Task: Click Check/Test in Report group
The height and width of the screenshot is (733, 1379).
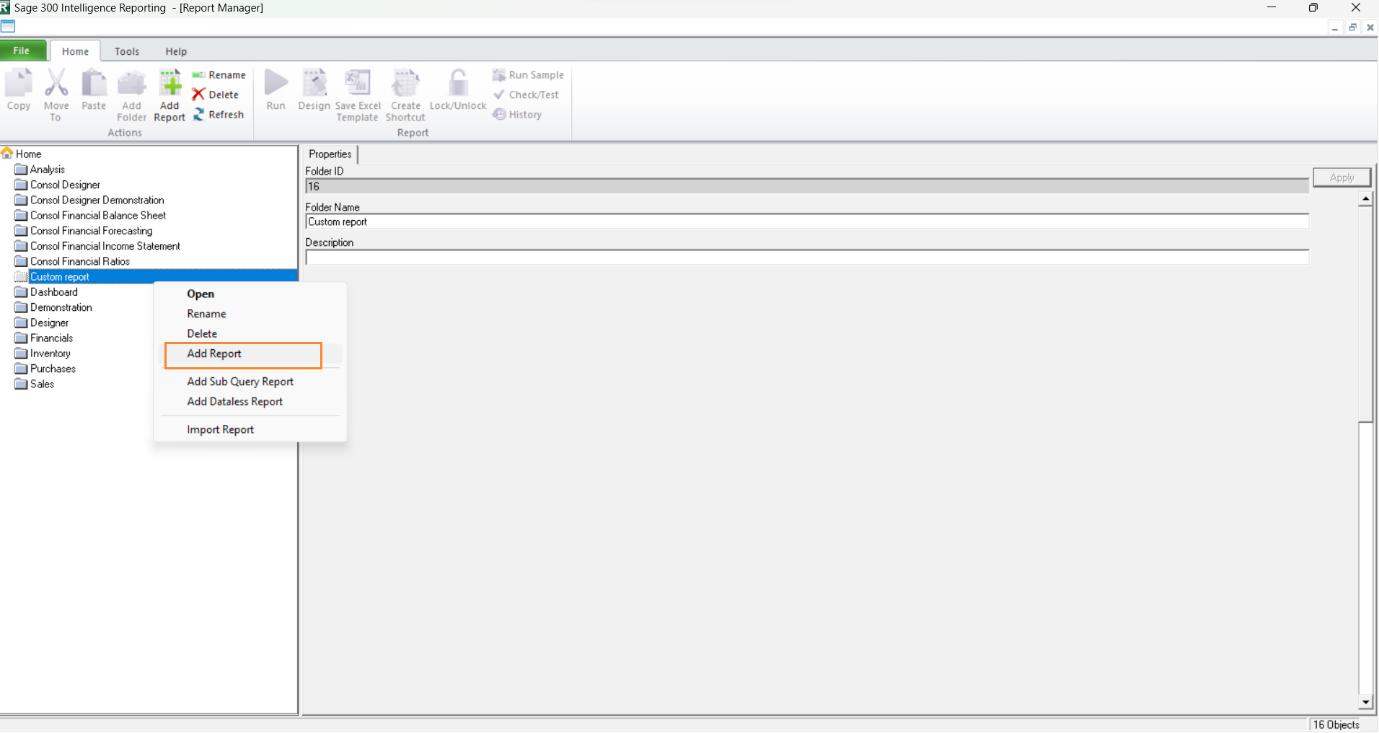Action: pos(526,95)
